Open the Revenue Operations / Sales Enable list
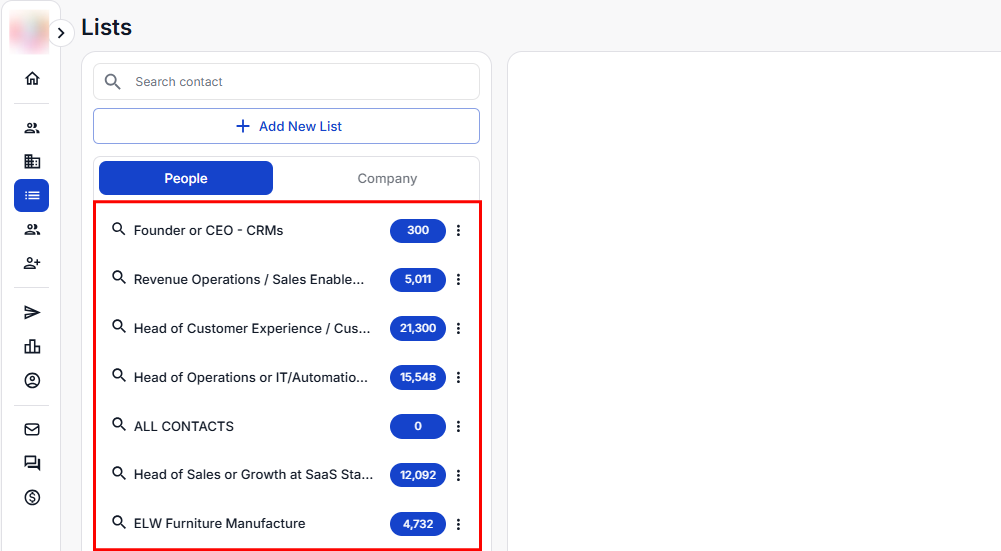The image size is (1001, 551). coord(249,280)
